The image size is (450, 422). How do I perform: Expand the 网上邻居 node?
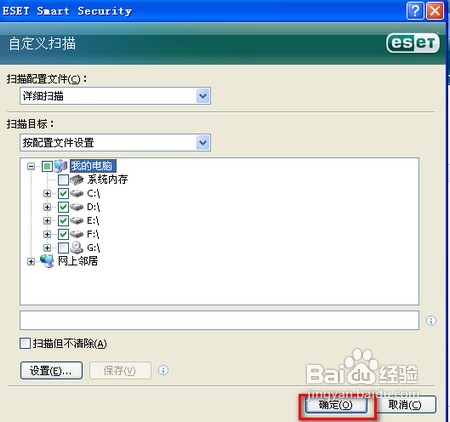coord(31,261)
